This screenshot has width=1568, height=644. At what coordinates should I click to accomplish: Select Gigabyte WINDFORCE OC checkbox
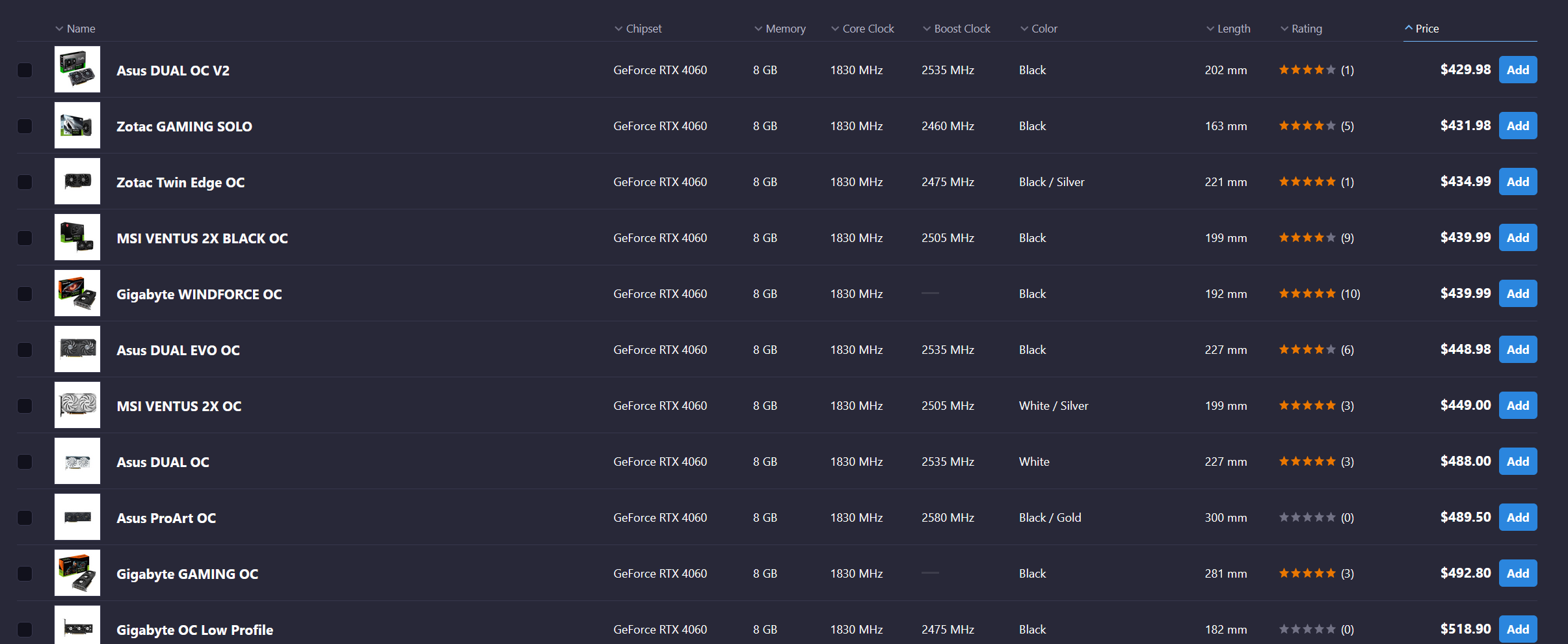click(25, 293)
